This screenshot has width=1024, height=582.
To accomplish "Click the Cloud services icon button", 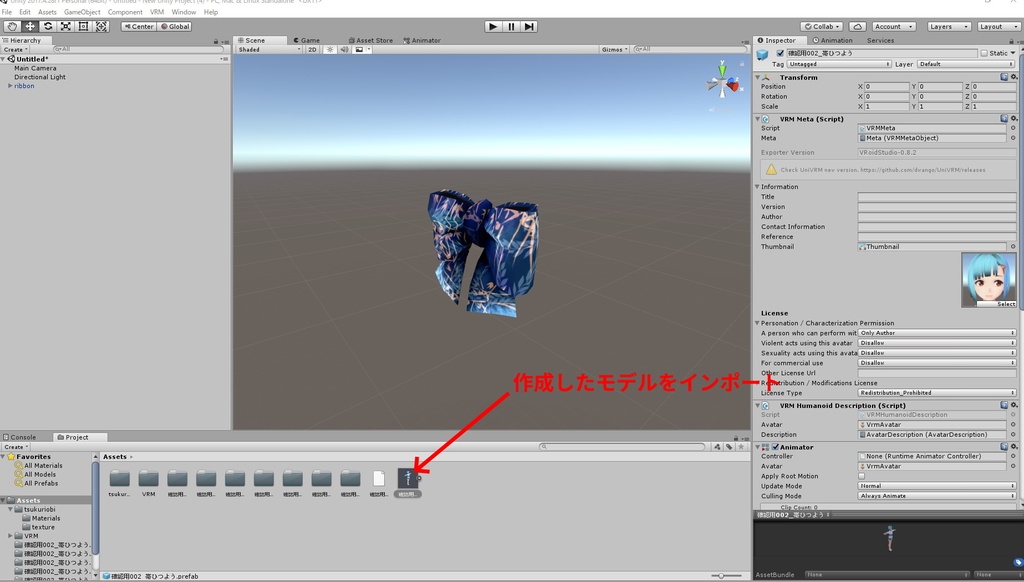I will pyautogui.click(x=857, y=26).
